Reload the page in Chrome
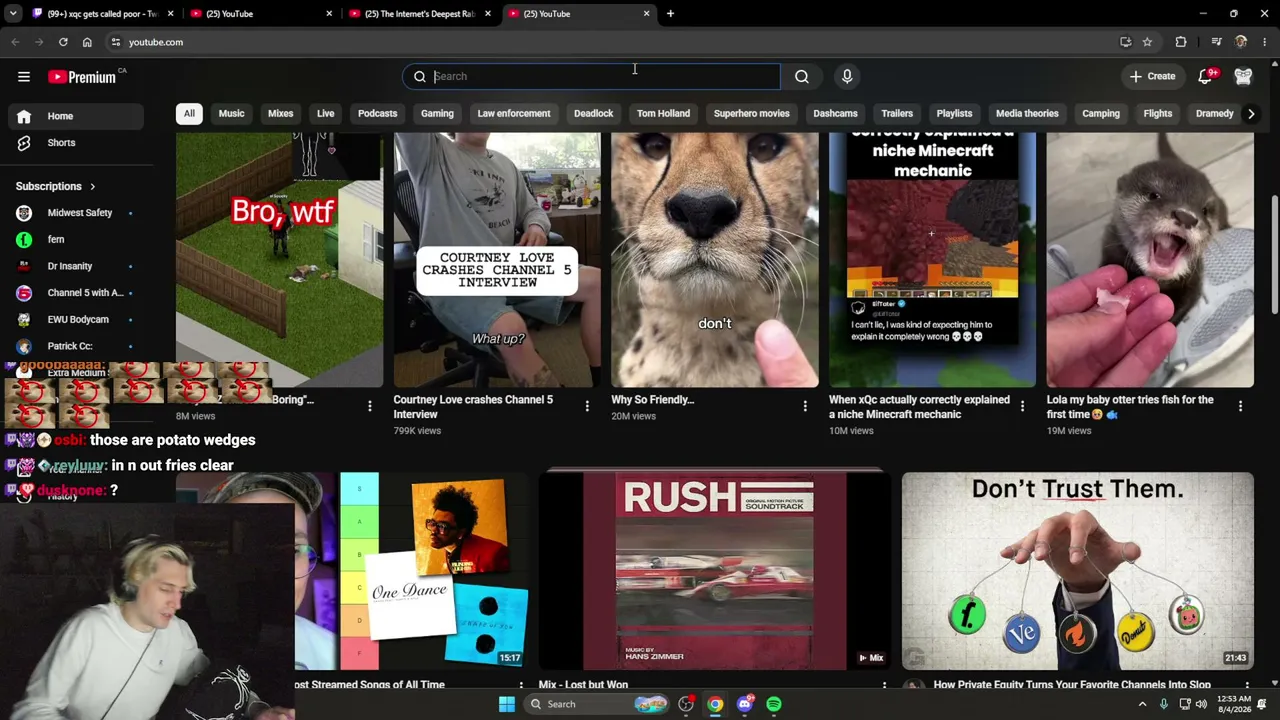Screen dimensions: 1280x720 click(x=63, y=42)
